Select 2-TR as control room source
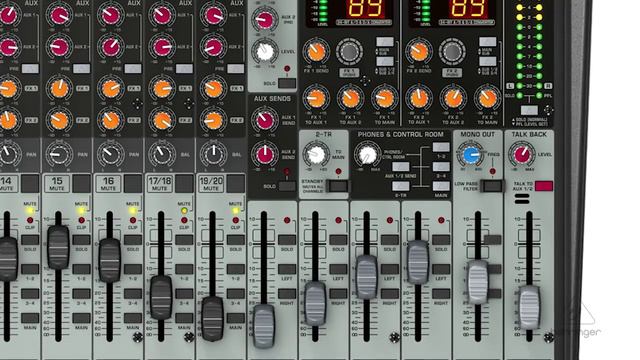640x360 pixels. click(401, 186)
